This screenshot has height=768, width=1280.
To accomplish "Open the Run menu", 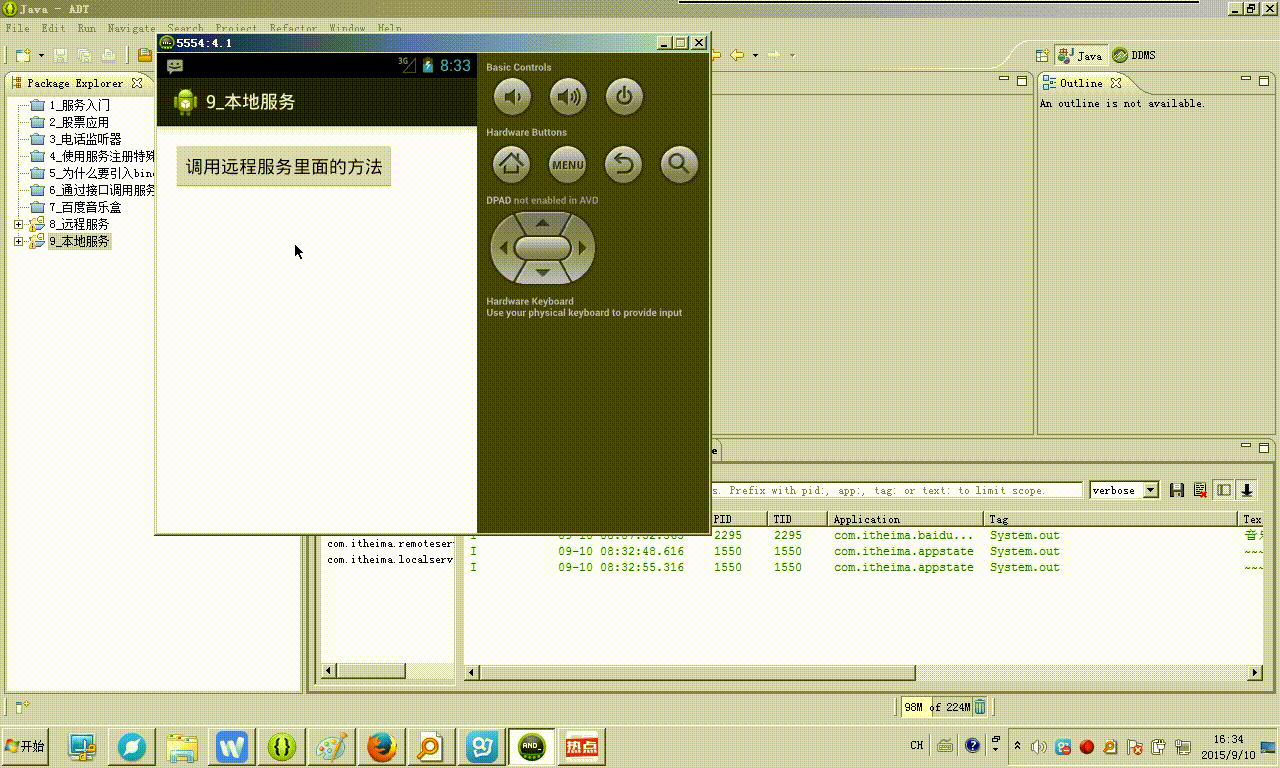I will pyautogui.click(x=87, y=28).
